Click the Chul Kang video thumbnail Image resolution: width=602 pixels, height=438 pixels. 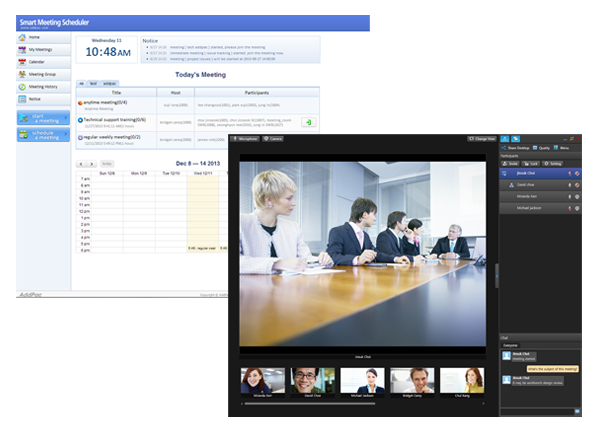462,380
